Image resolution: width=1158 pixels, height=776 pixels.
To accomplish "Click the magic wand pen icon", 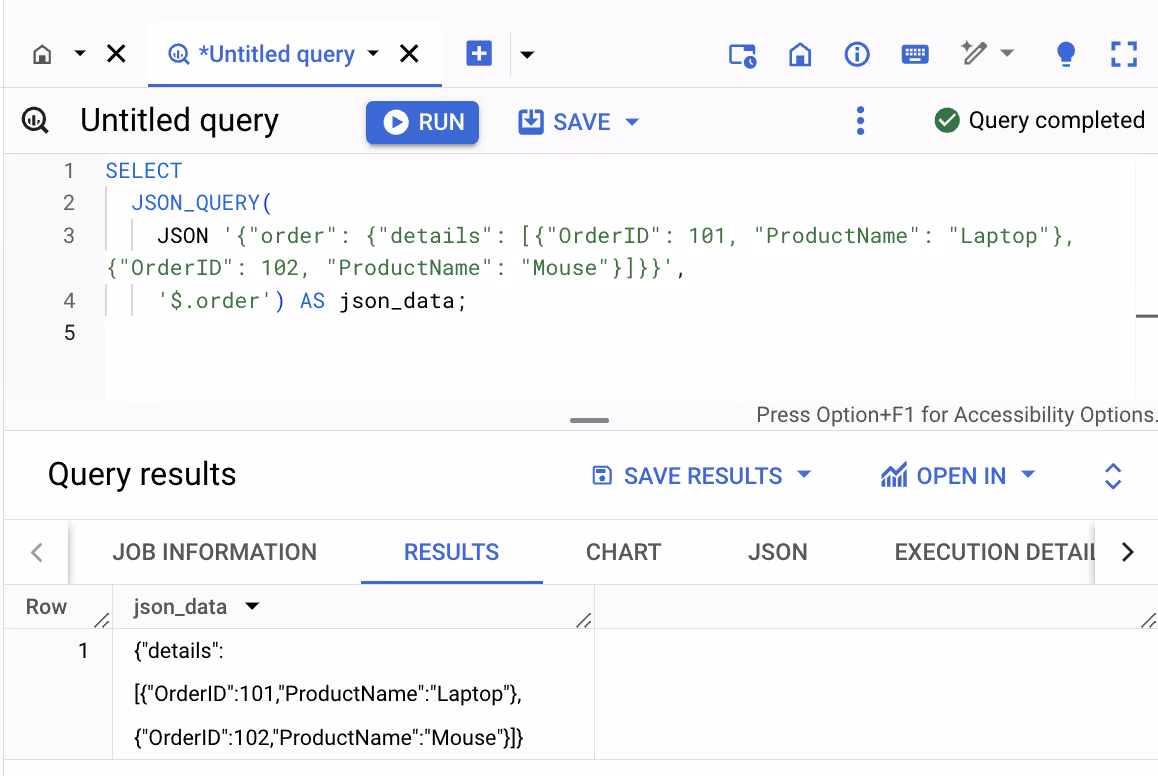I will [973, 52].
